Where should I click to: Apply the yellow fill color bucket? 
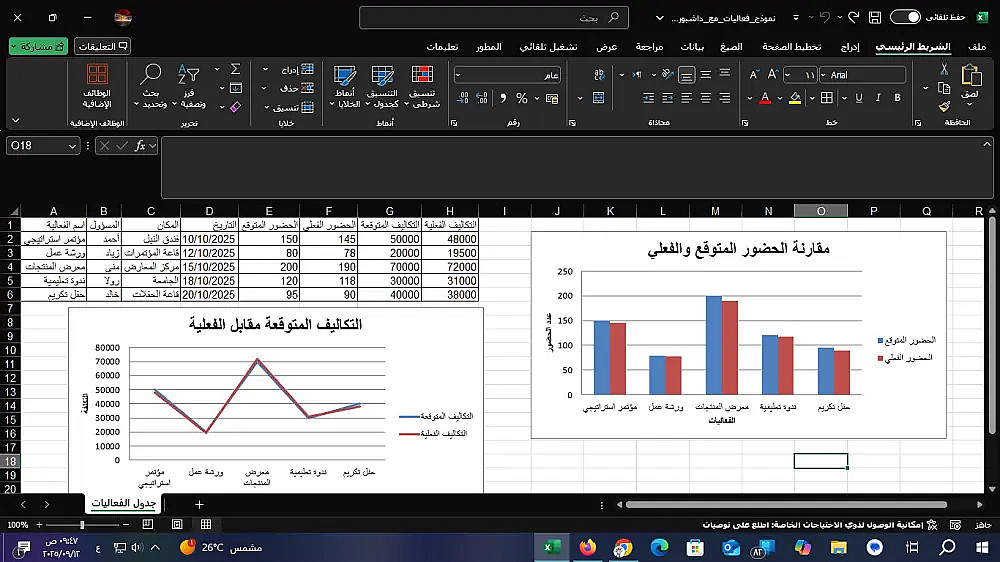pos(795,98)
